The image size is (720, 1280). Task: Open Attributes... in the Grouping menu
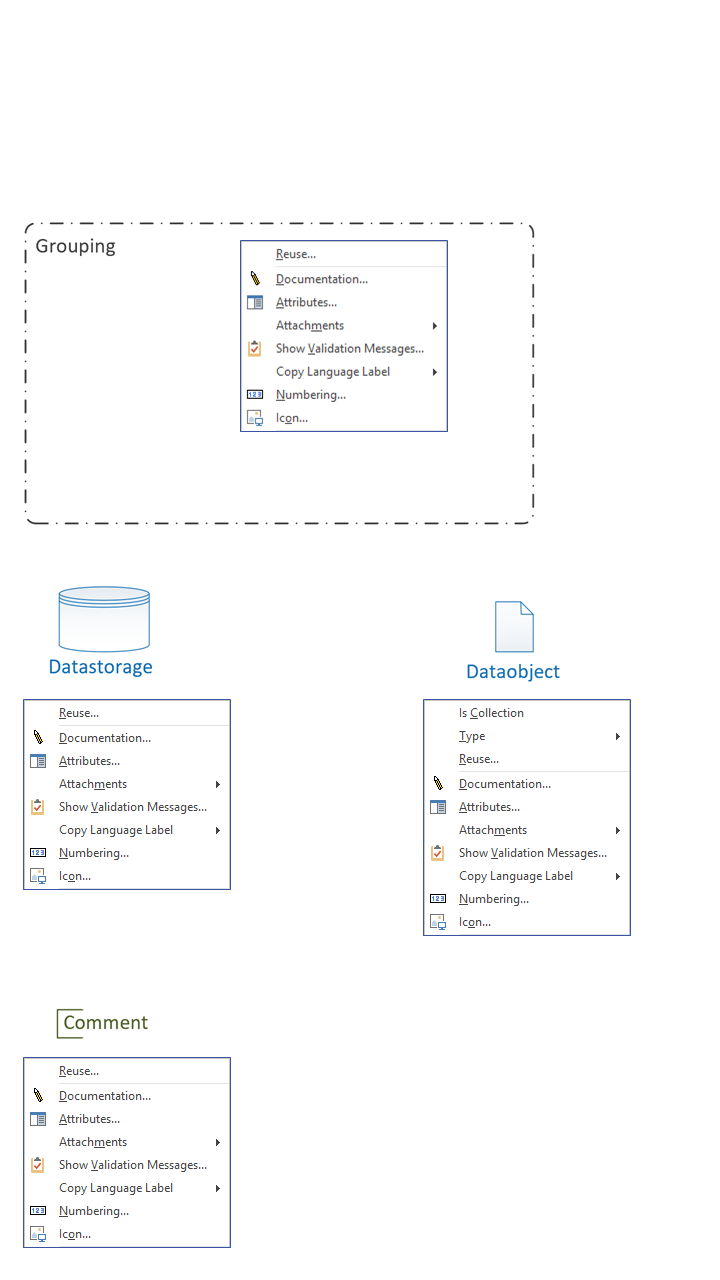tap(306, 302)
